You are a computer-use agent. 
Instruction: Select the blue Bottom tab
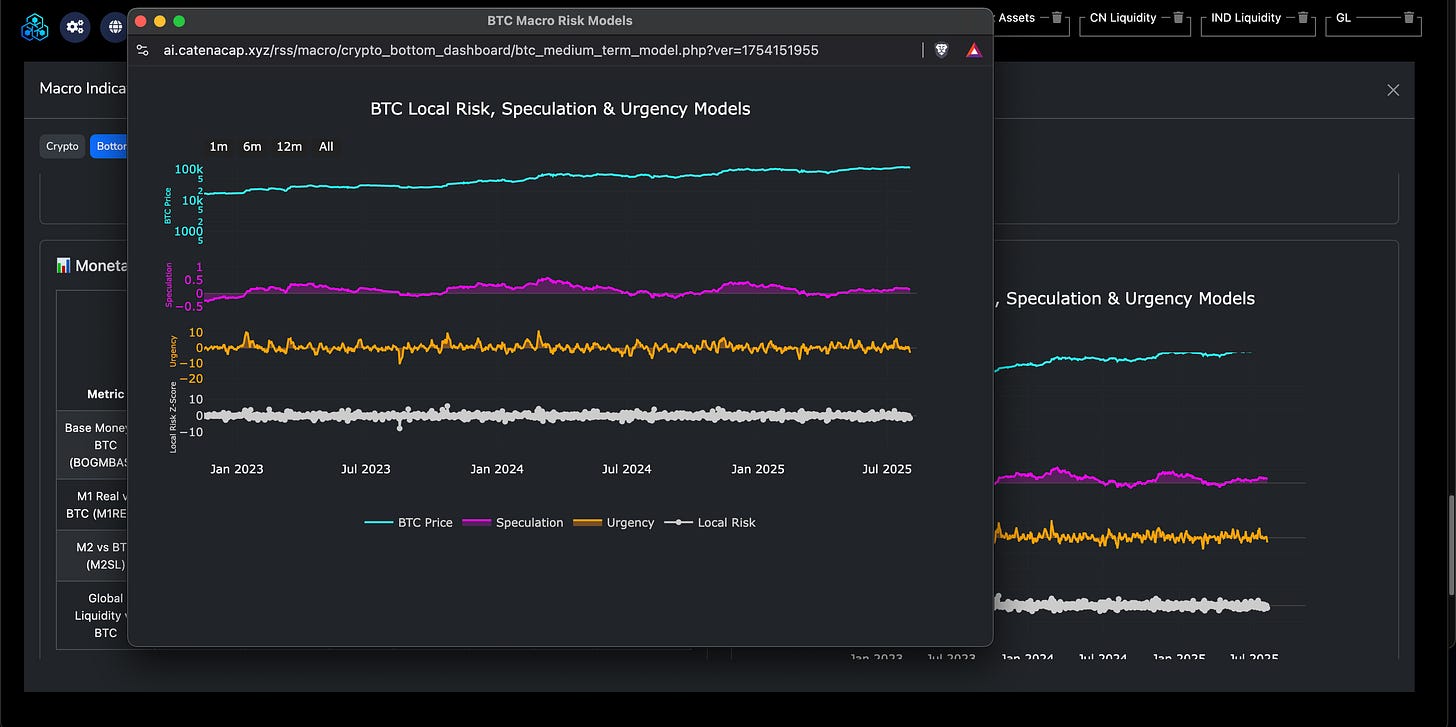[x=109, y=146]
